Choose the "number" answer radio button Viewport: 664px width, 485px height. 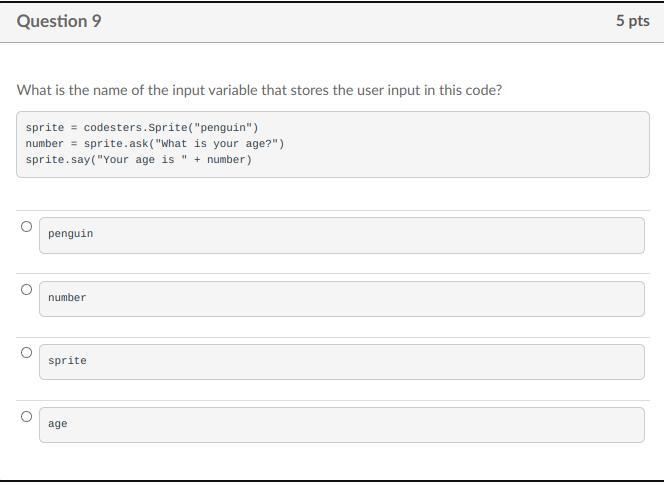[26, 290]
